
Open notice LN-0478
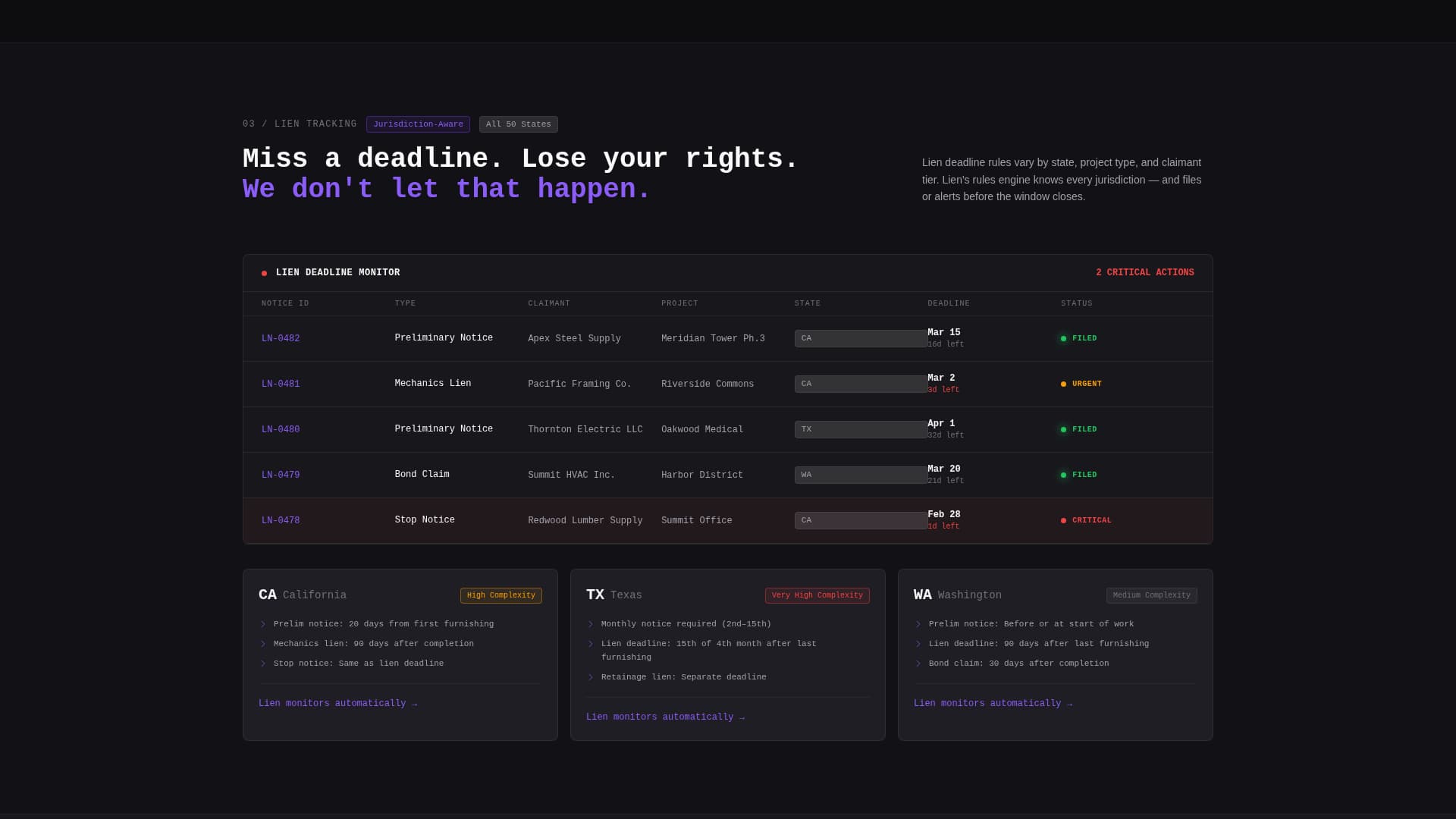pos(281,521)
